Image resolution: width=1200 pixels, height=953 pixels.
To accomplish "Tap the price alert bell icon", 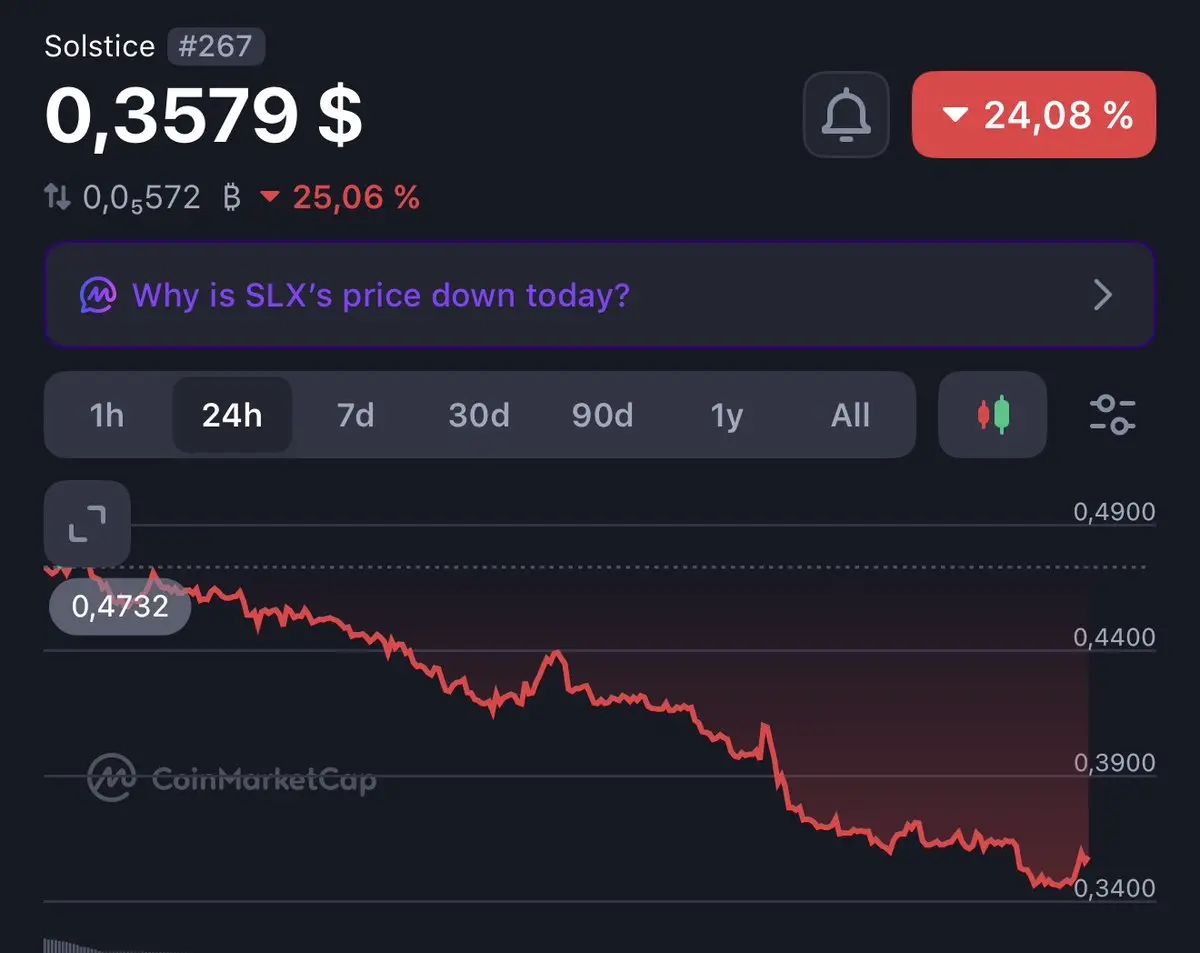I will coord(846,114).
